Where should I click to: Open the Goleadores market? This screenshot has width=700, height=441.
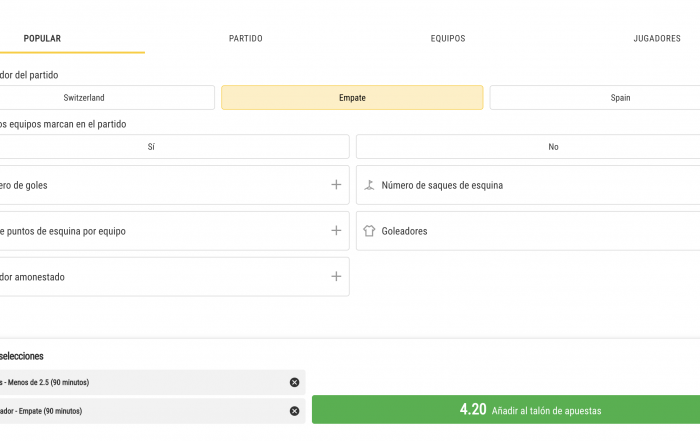(528, 231)
